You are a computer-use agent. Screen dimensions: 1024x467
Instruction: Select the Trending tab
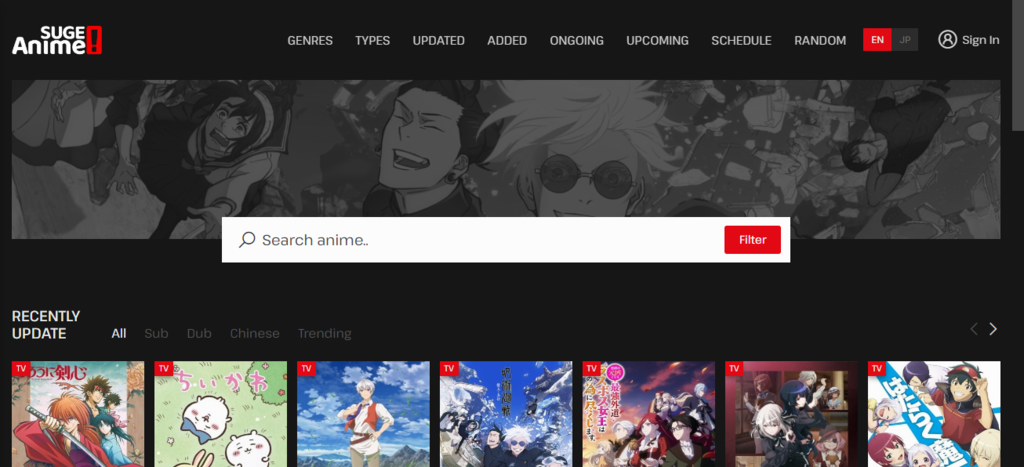(325, 334)
